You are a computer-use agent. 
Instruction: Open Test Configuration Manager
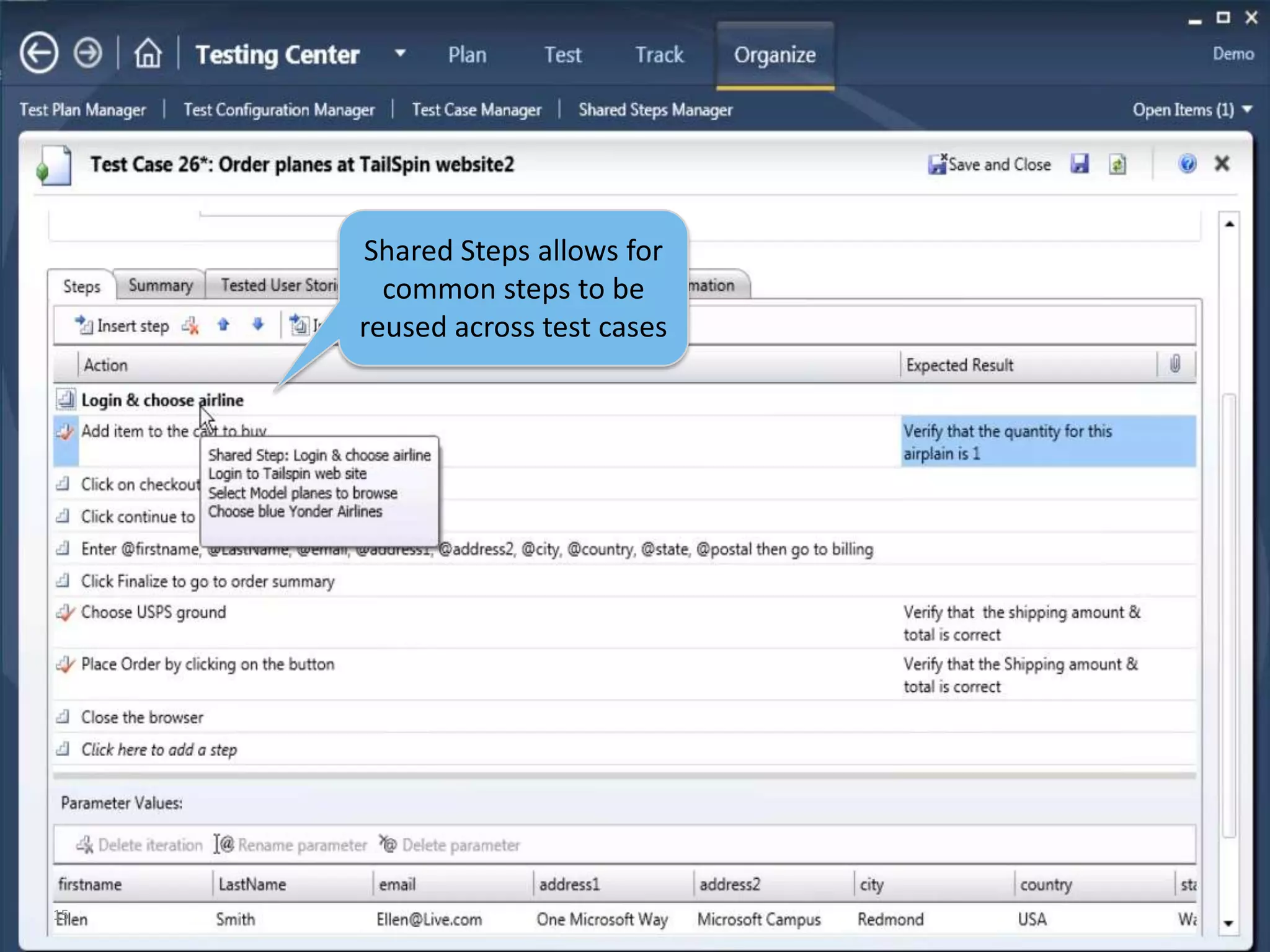tap(279, 110)
